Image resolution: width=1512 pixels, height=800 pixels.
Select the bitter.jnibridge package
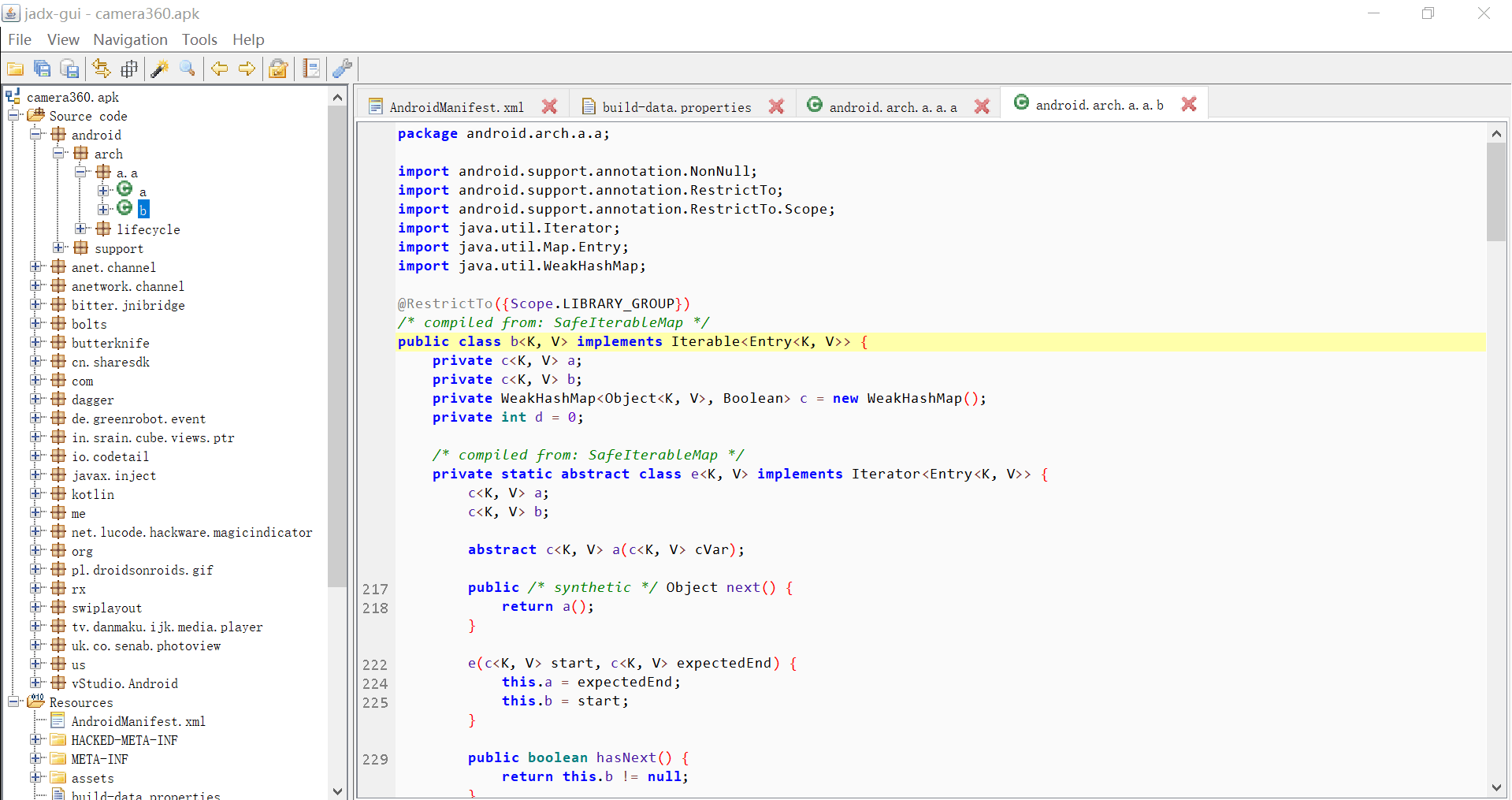[x=128, y=305]
